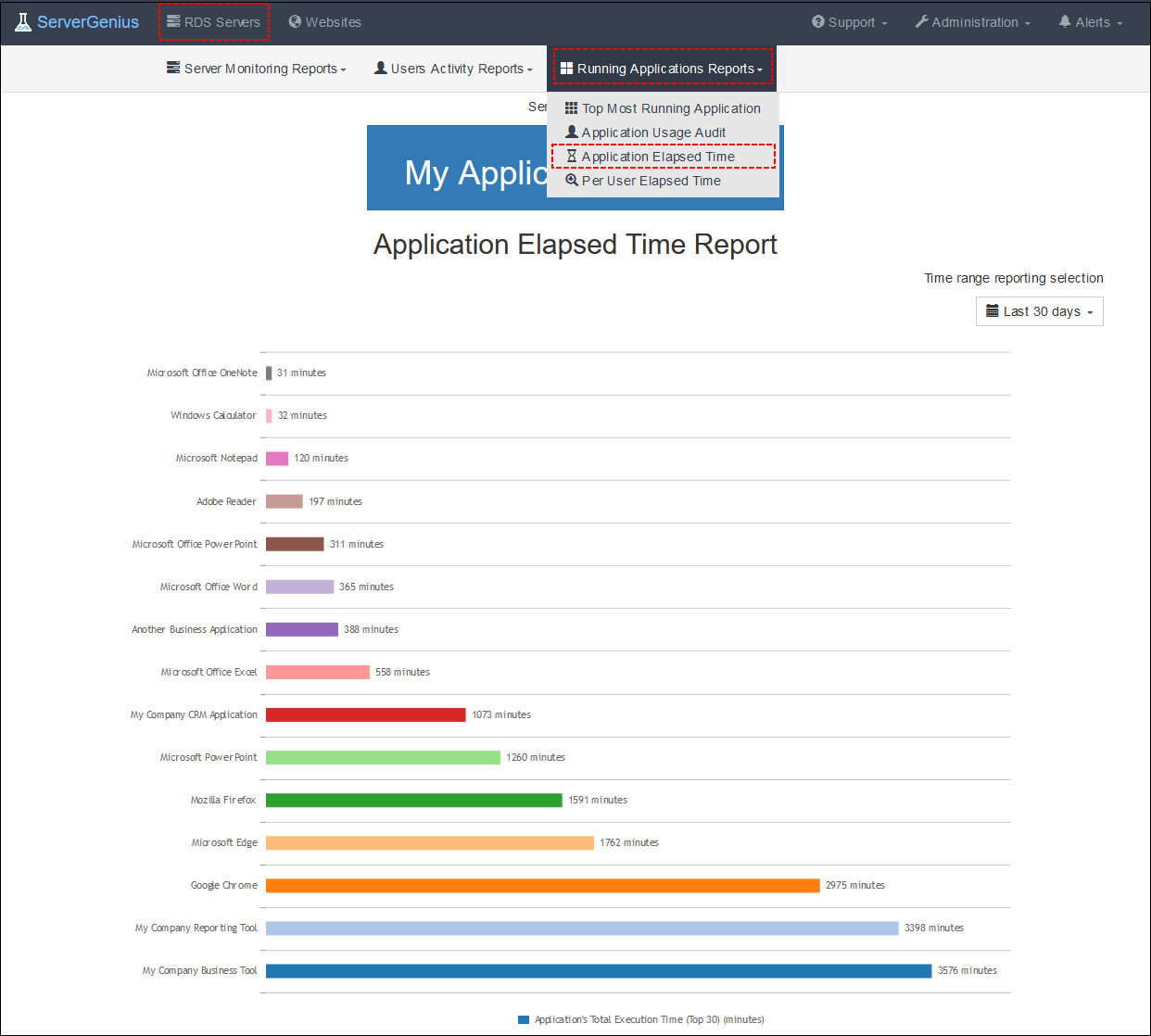Click the hourglass icon beside Application Elapsed Time
Screen dimensions: 1151x1036
(x=572, y=156)
